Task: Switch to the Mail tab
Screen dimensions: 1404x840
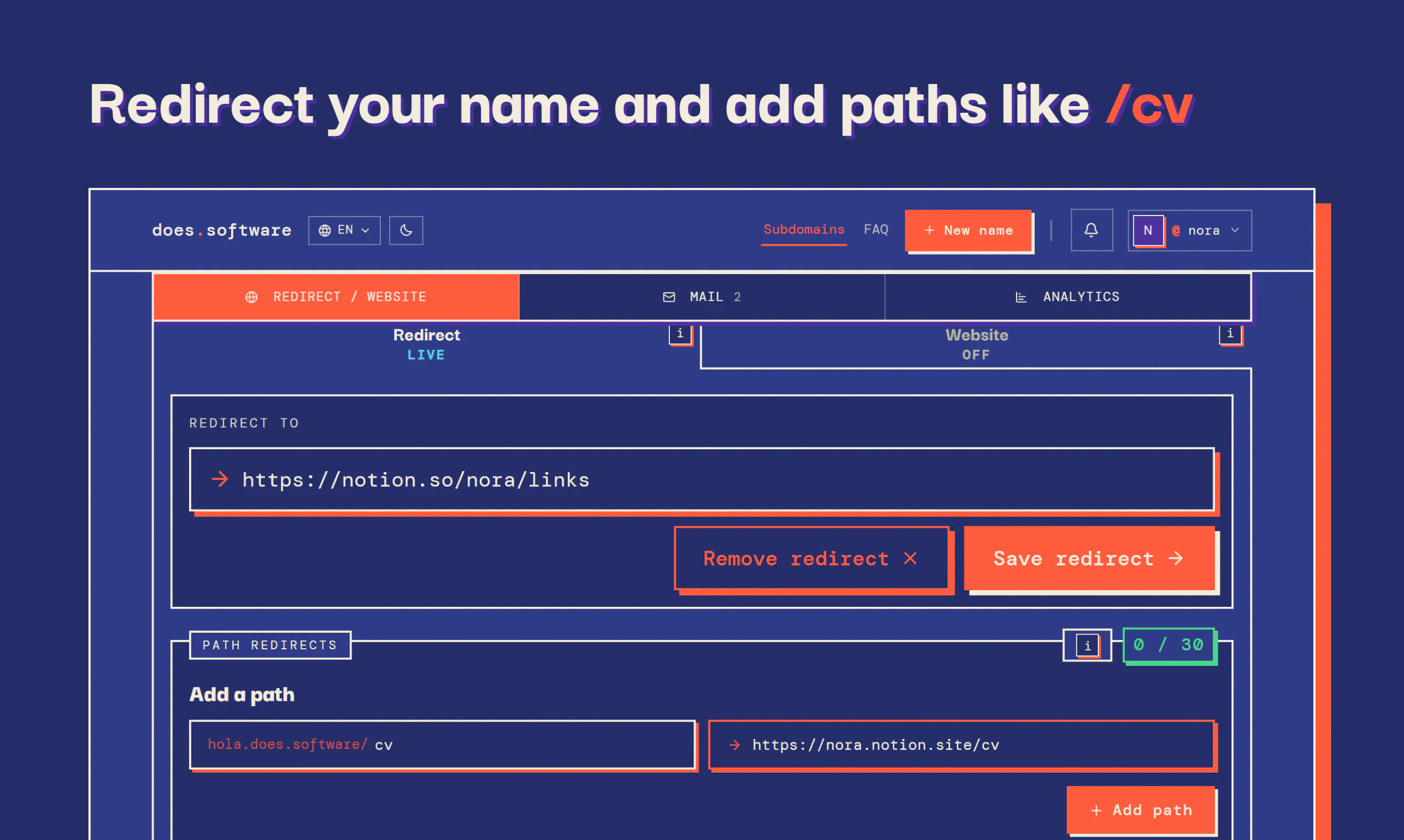Action: [x=702, y=297]
